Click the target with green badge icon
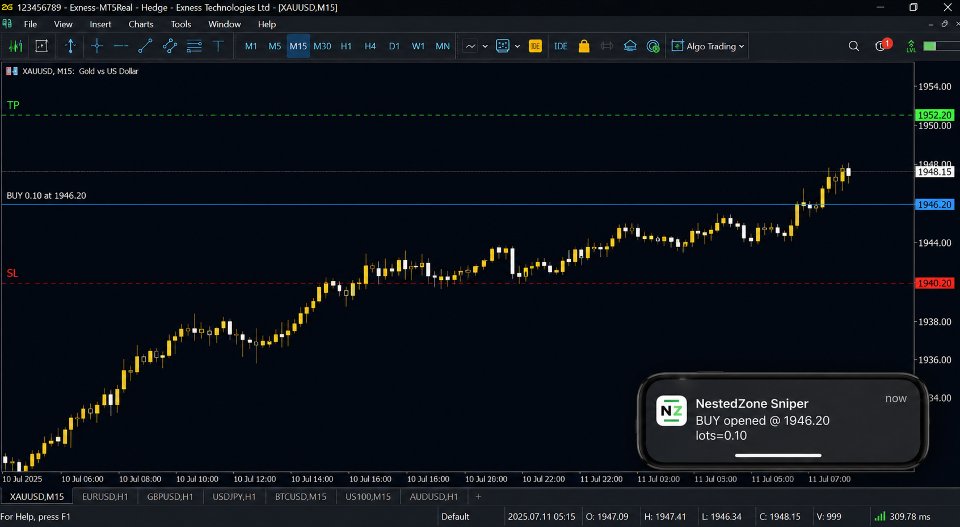 (x=653, y=46)
